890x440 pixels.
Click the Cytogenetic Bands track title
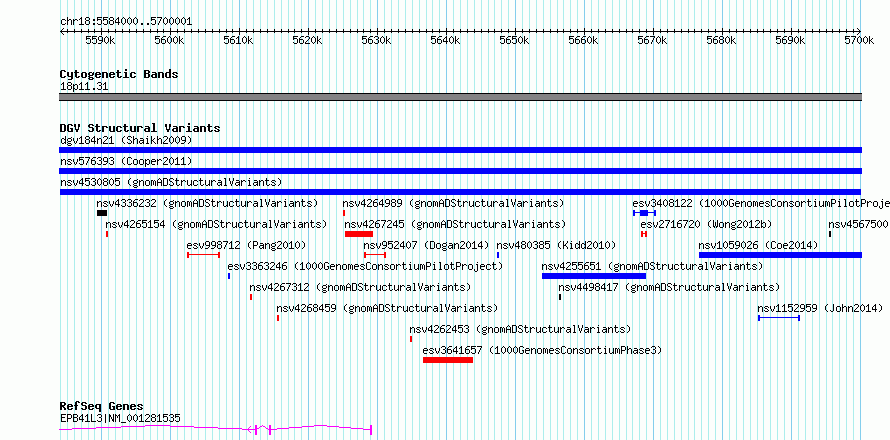119,74
